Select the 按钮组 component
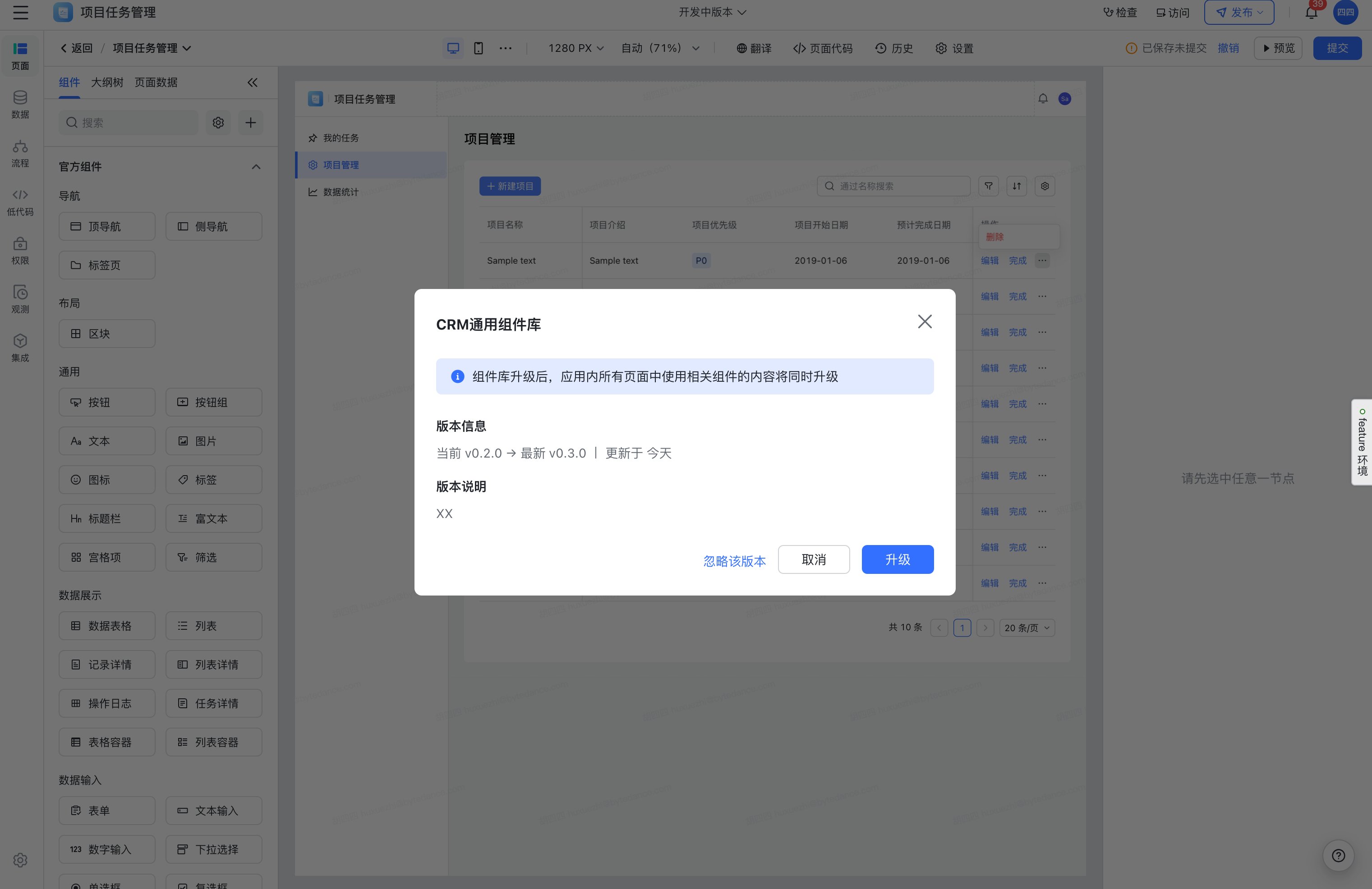 pos(214,402)
